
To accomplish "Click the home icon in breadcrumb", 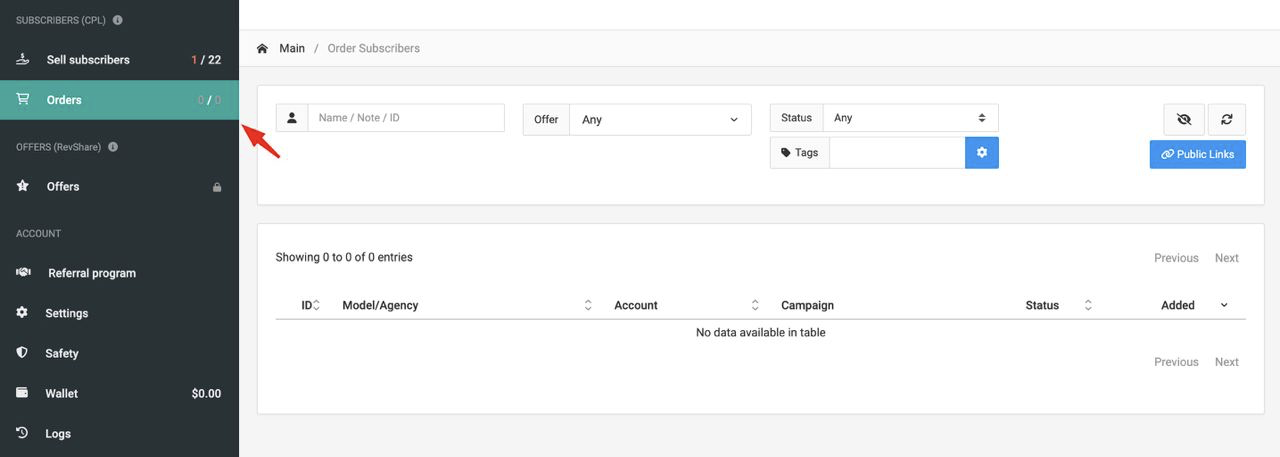I will pos(263,49).
